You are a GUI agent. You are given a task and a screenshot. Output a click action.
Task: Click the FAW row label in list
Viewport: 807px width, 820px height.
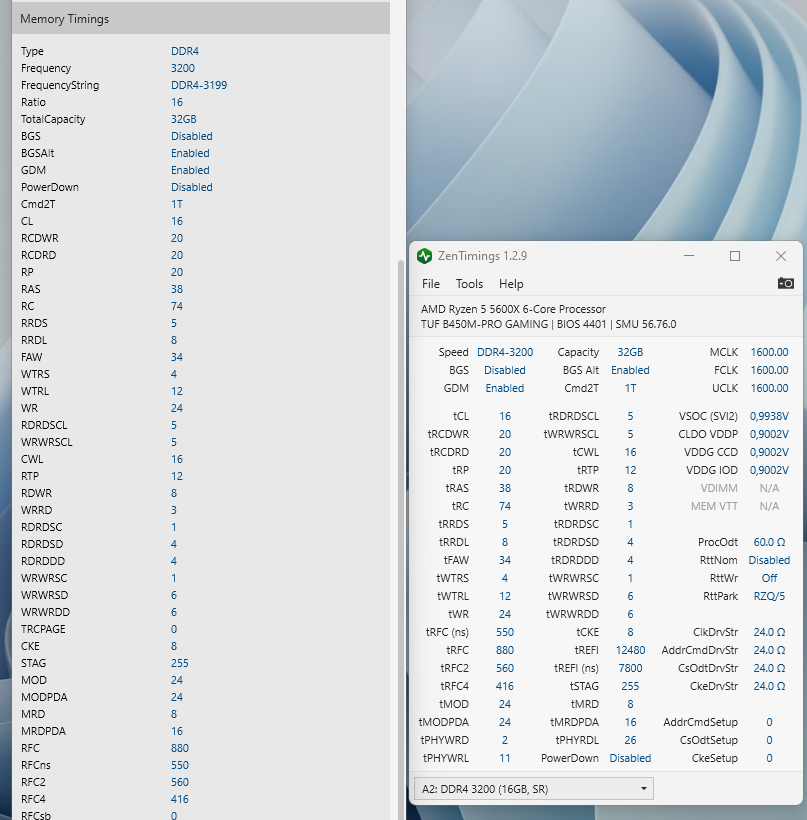point(31,357)
